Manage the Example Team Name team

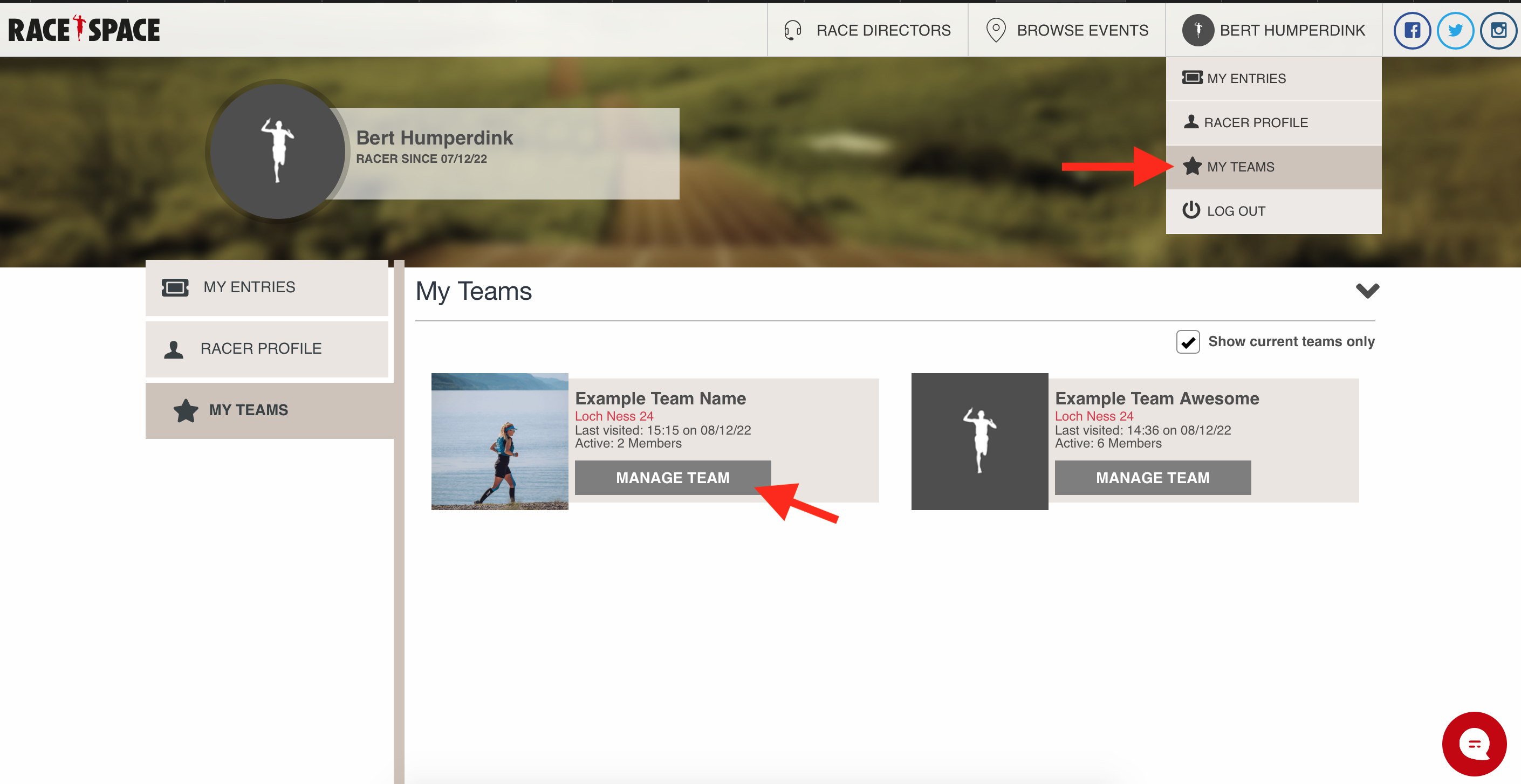tap(673, 478)
